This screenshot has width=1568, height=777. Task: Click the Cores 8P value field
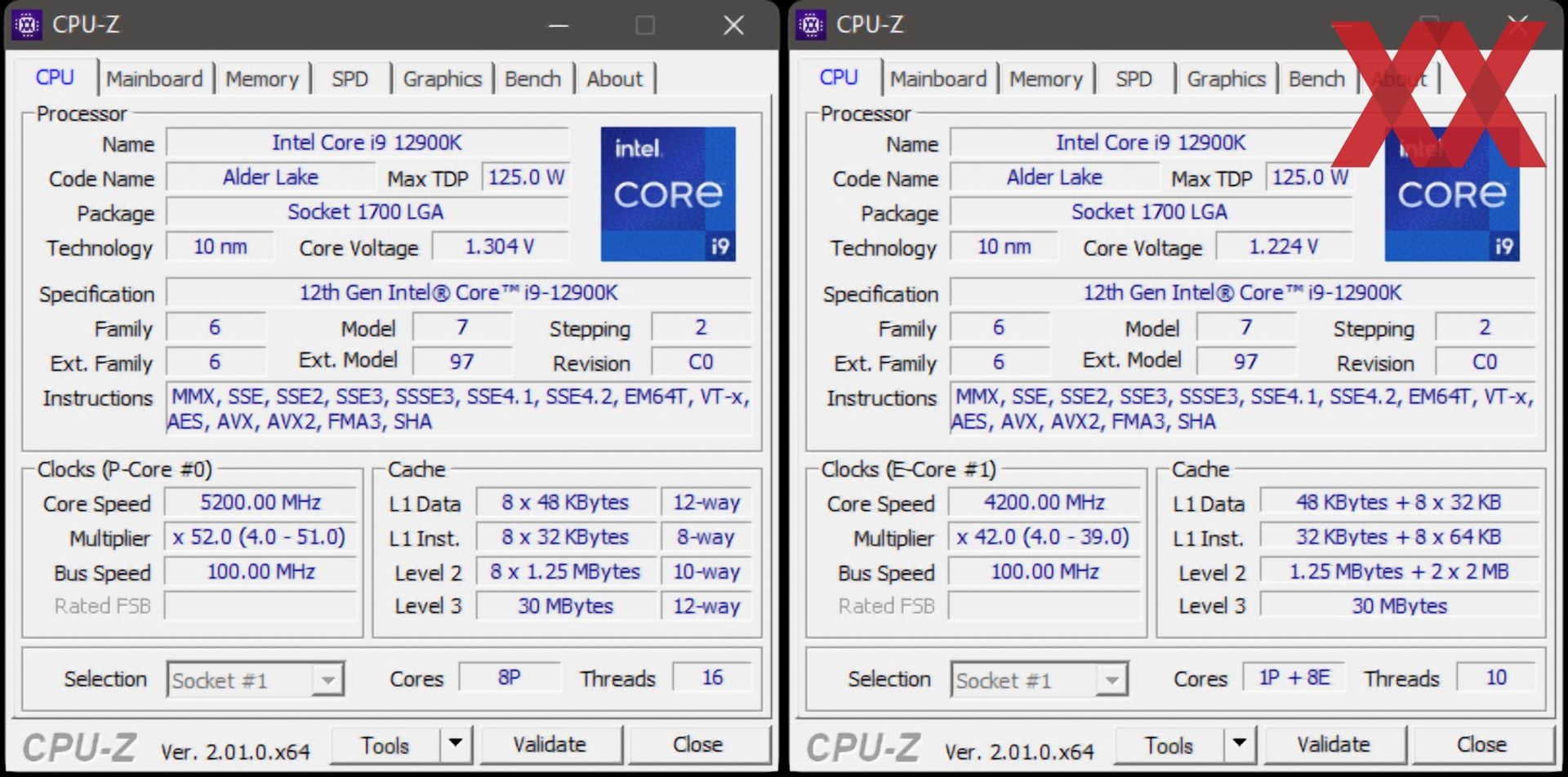coord(510,677)
